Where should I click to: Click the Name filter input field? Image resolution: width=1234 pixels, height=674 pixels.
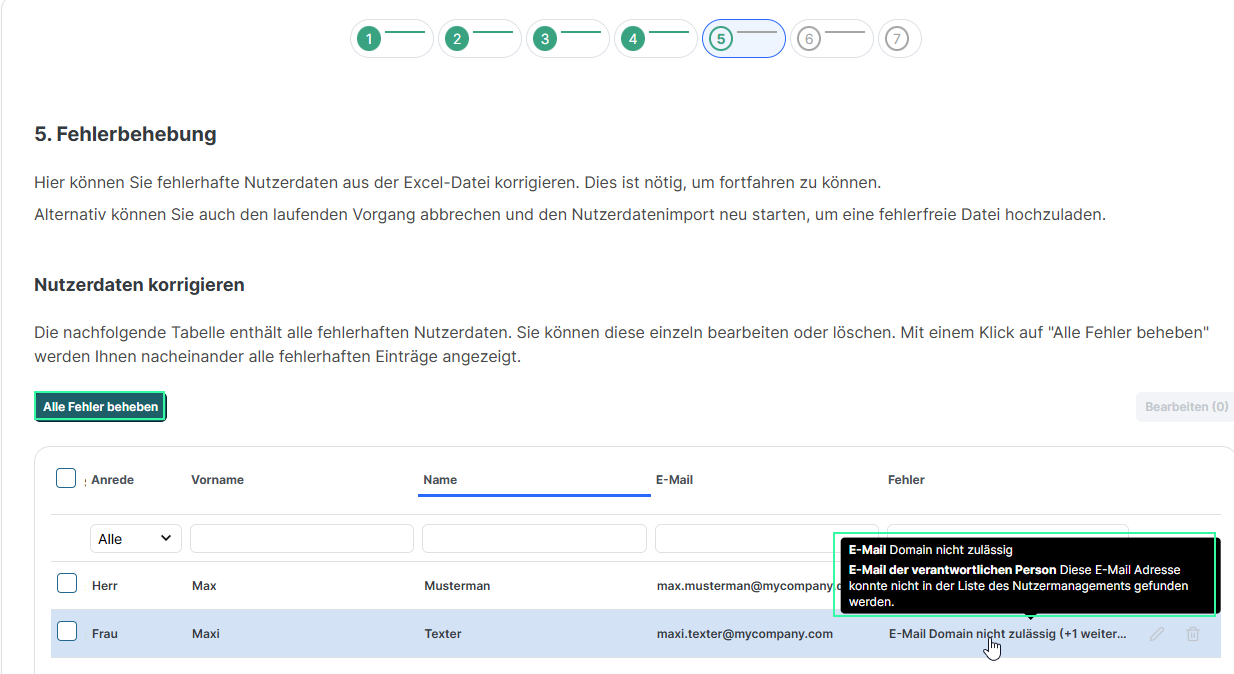tap(534, 539)
